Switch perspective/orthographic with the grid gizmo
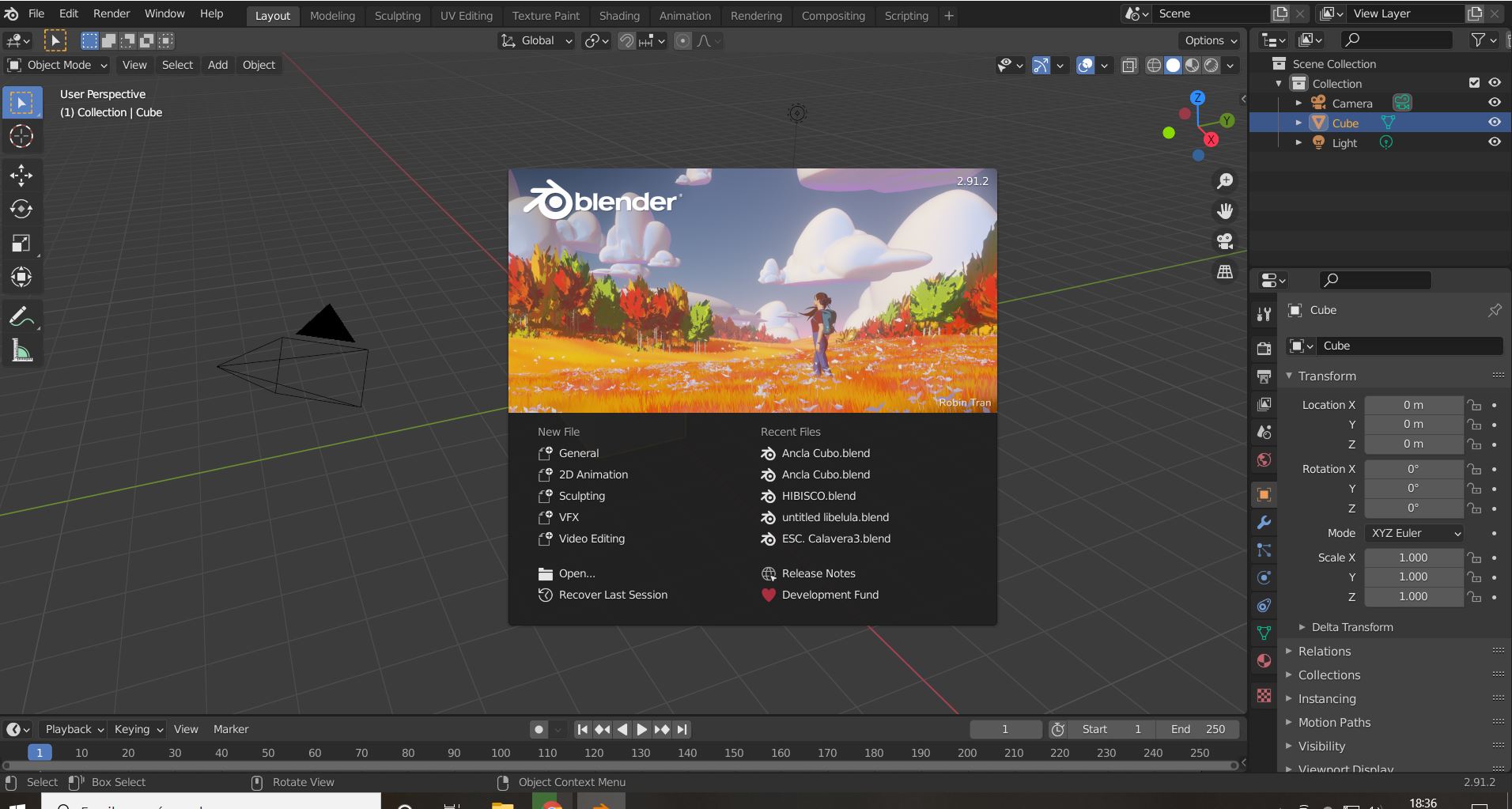This screenshot has height=809, width=1512. point(1225,272)
